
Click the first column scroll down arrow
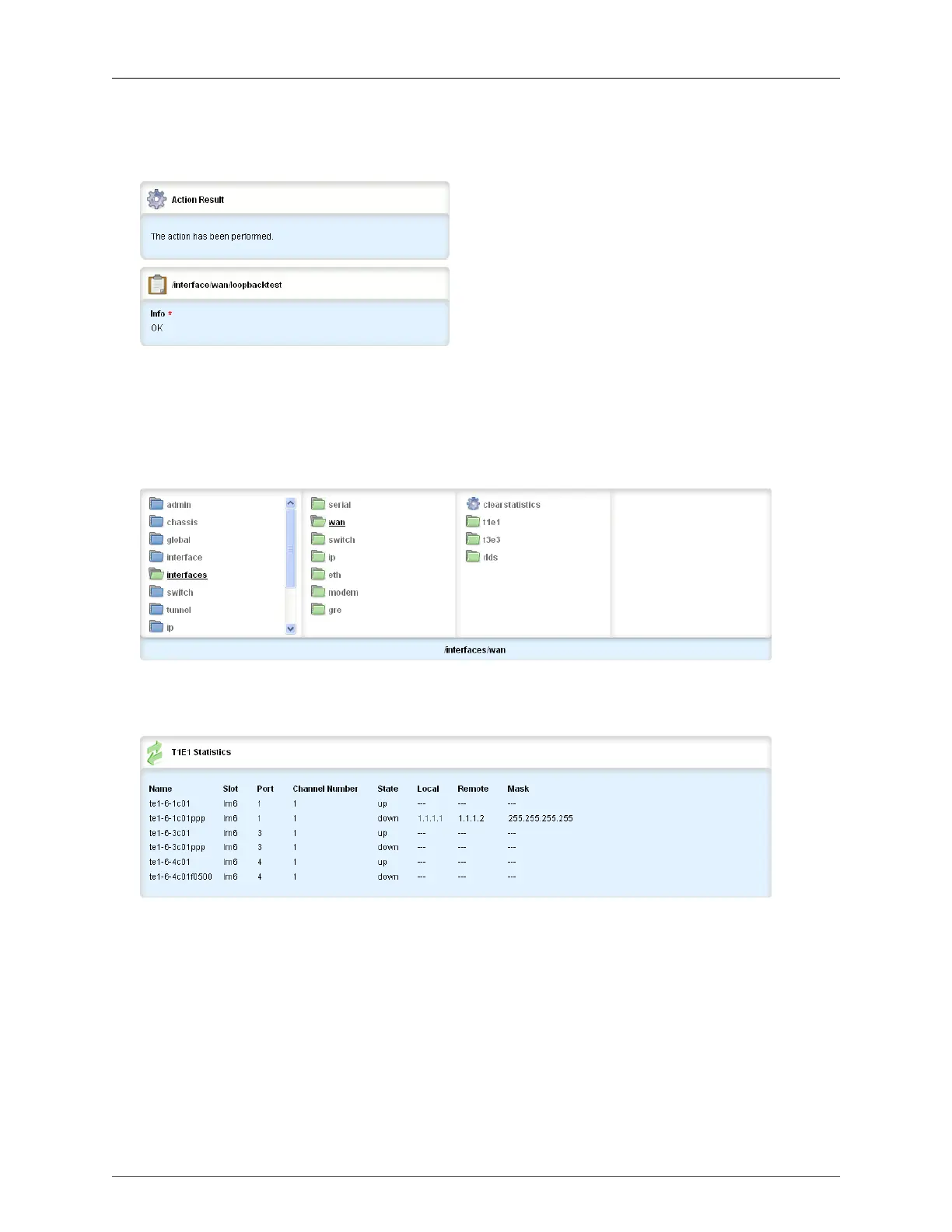pos(291,628)
